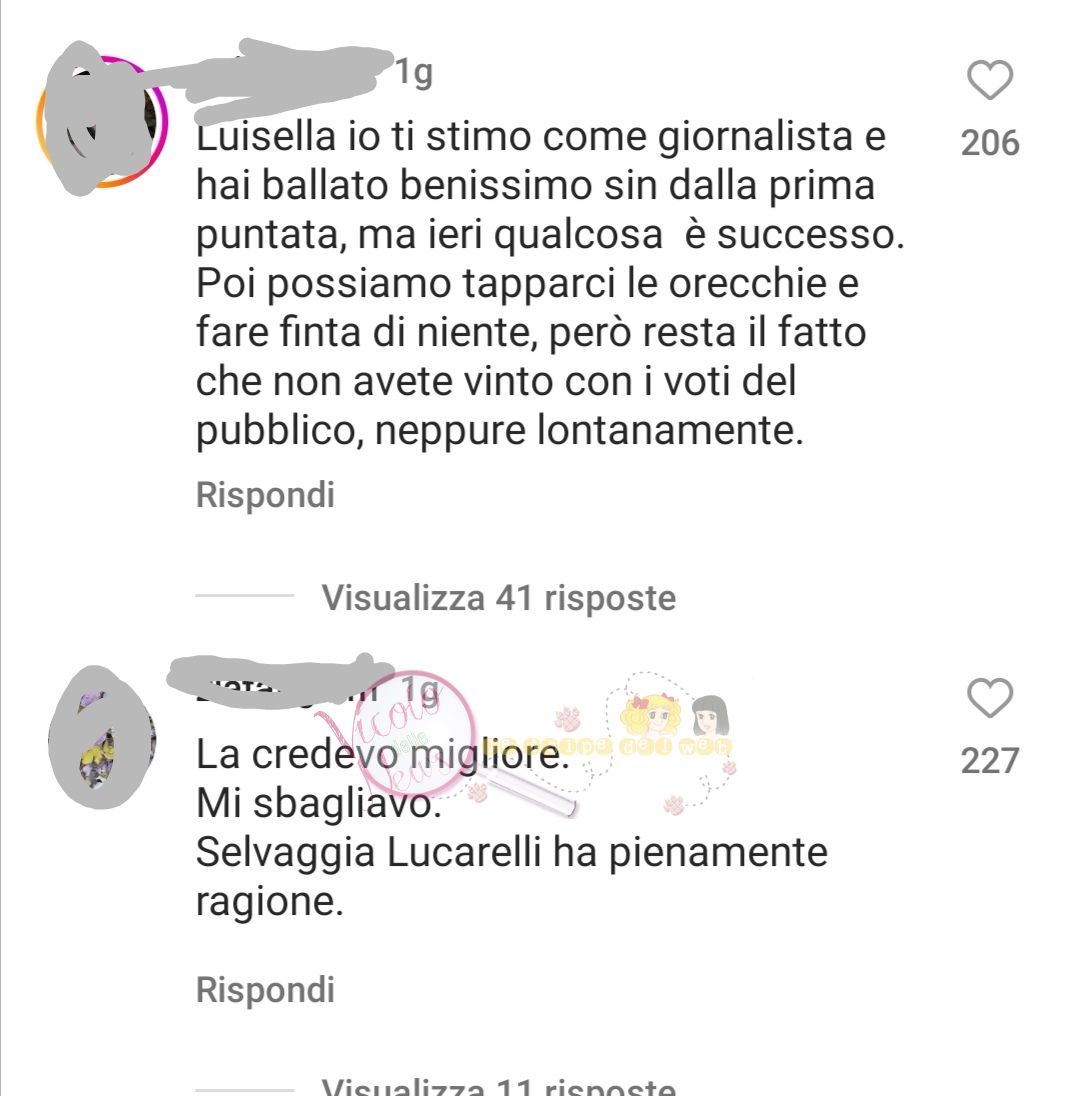Click the 1g timestamp on the second comment
The height and width of the screenshot is (1096, 1069).
pyautogui.click(x=420, y=692)
